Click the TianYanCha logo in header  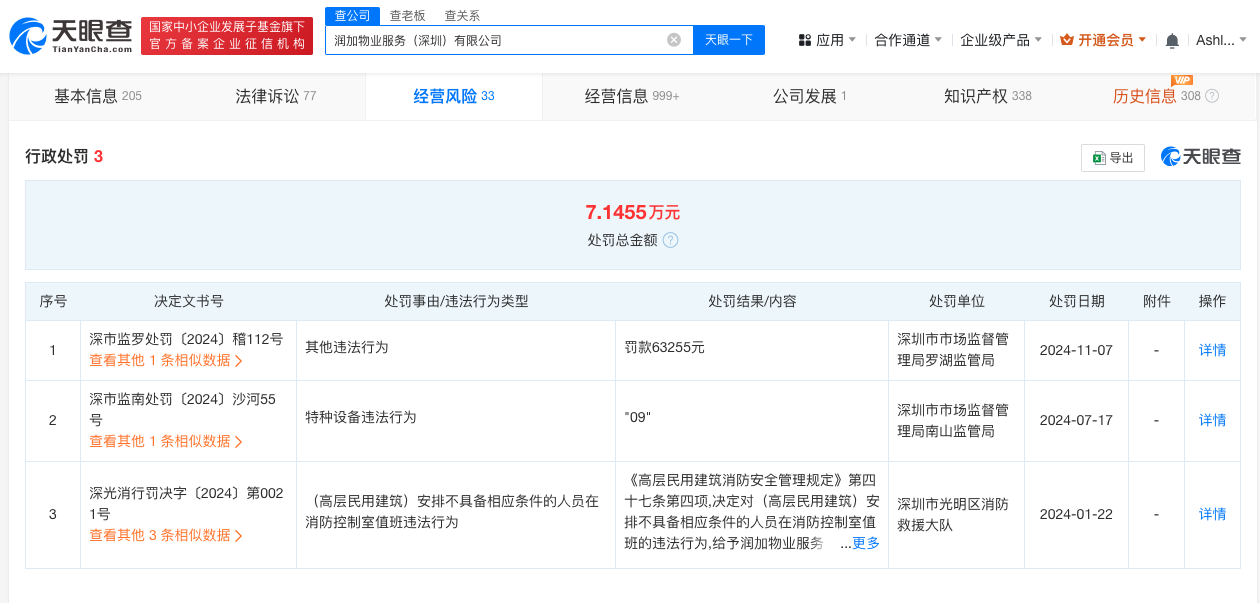[x=70, y=35]
